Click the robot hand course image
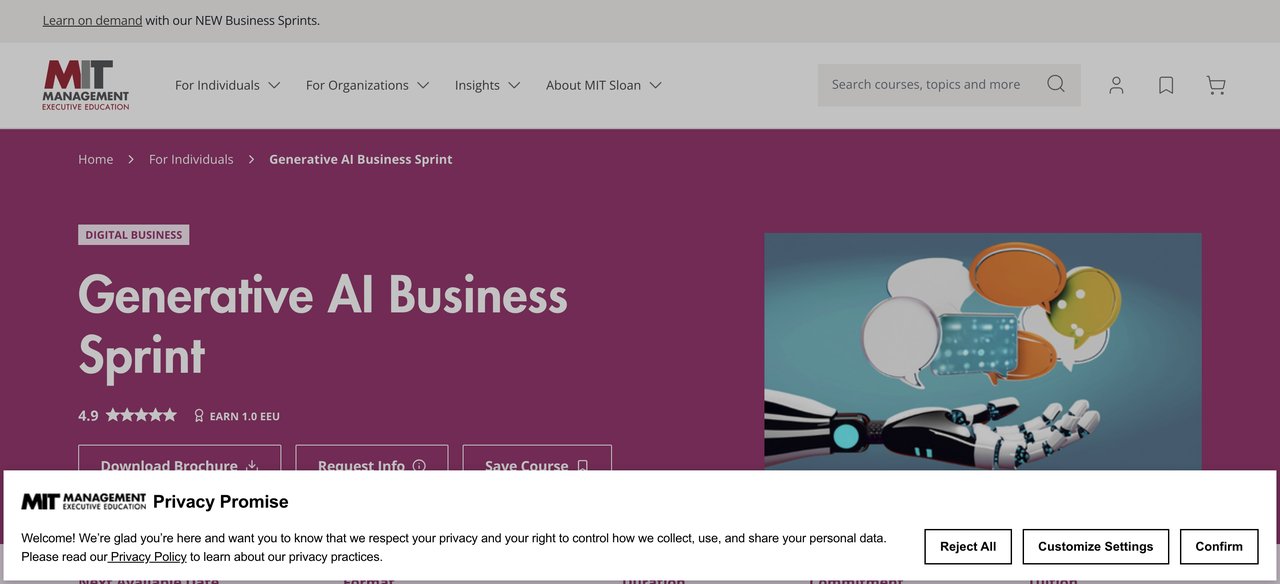The height and width of the screenshot is (584, 1280). pyautogui.click(x=983, y=352)
